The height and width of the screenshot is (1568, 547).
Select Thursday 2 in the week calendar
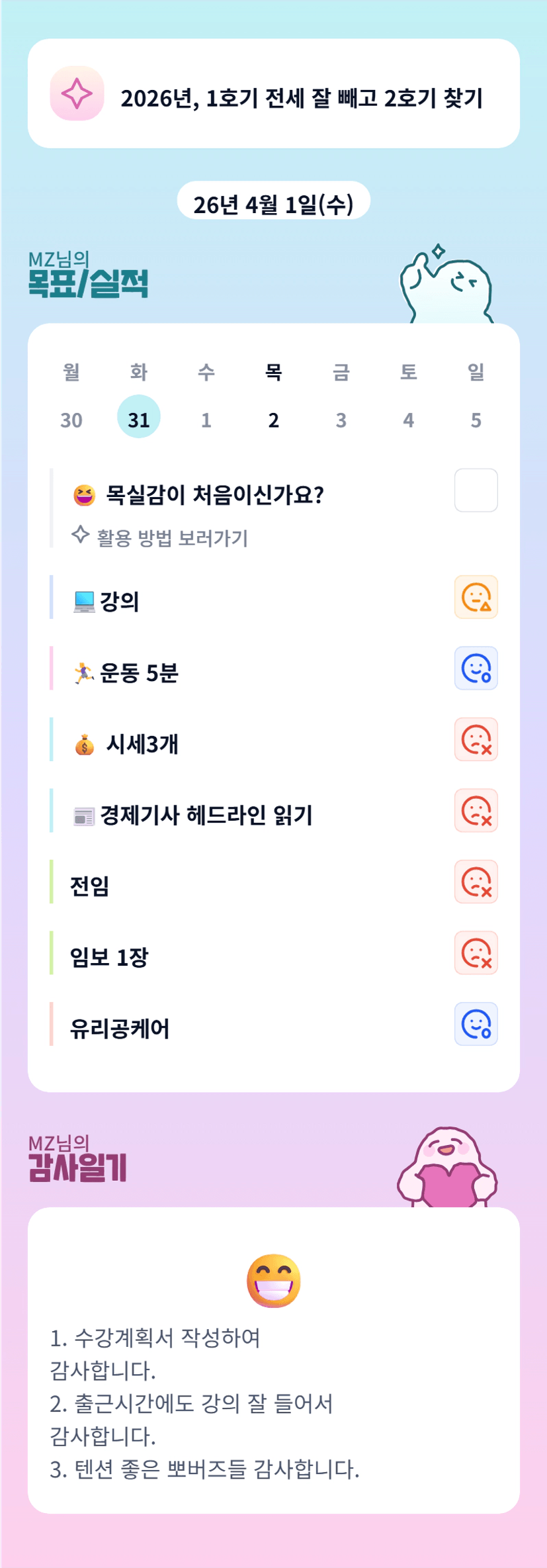[x=274, y=420]
